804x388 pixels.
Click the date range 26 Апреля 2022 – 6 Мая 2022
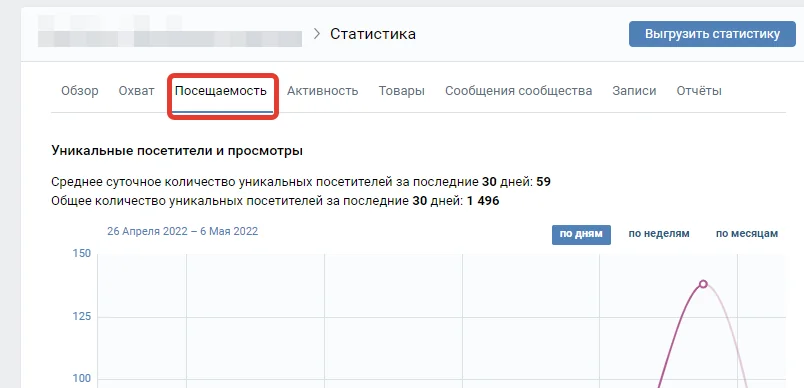(183, 232)
